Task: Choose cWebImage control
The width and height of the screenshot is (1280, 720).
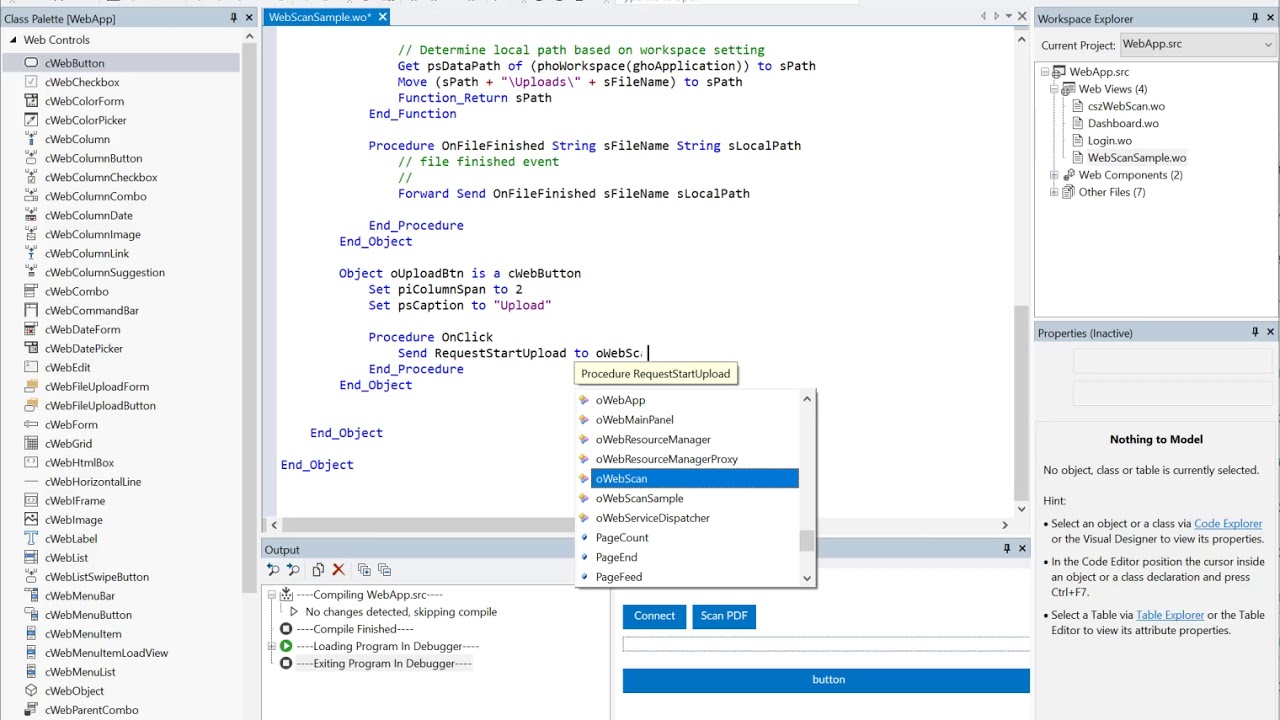Action: click(73, 519)
